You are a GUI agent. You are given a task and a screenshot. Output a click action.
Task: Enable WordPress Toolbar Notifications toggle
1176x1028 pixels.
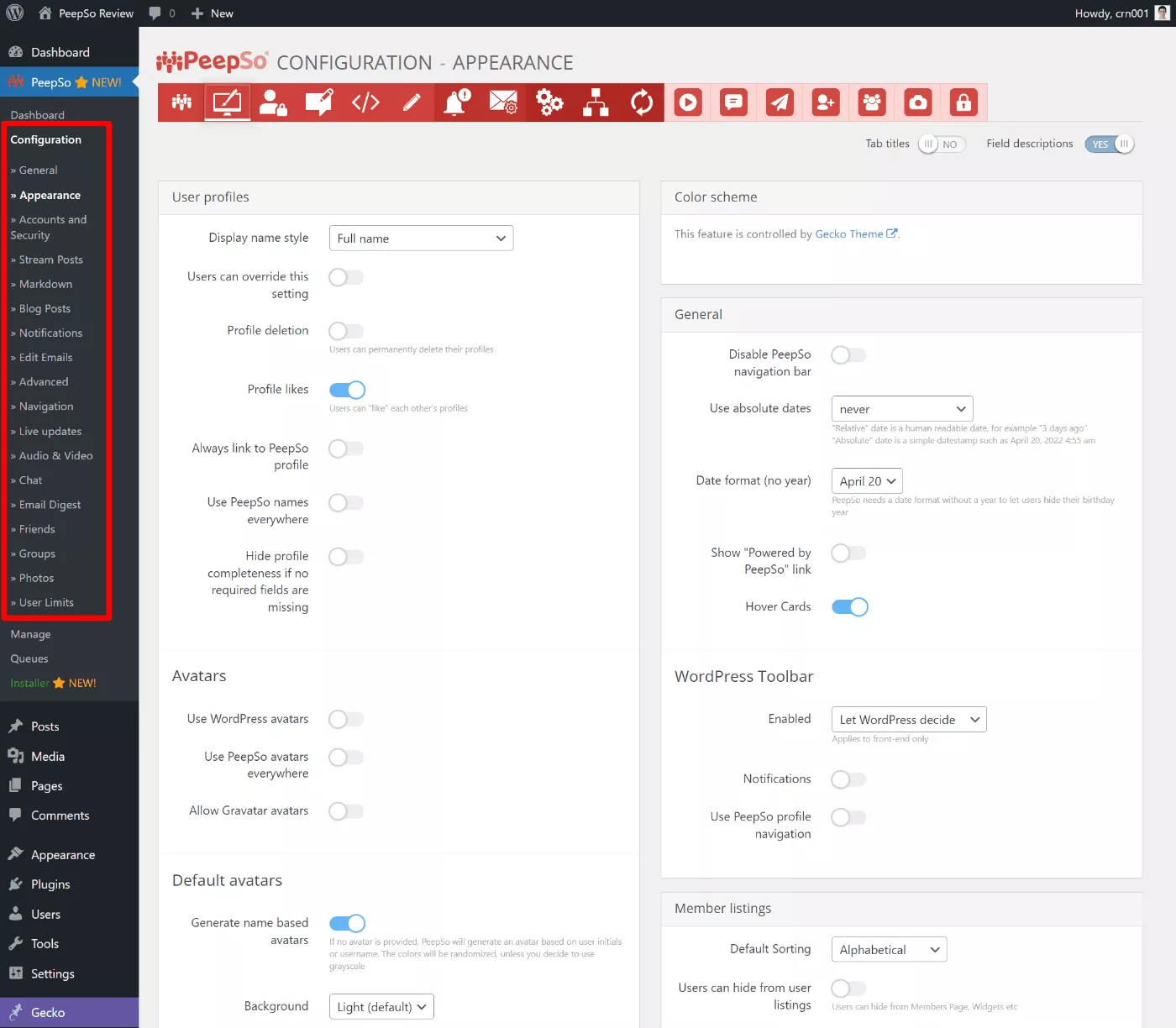point(848,779)
